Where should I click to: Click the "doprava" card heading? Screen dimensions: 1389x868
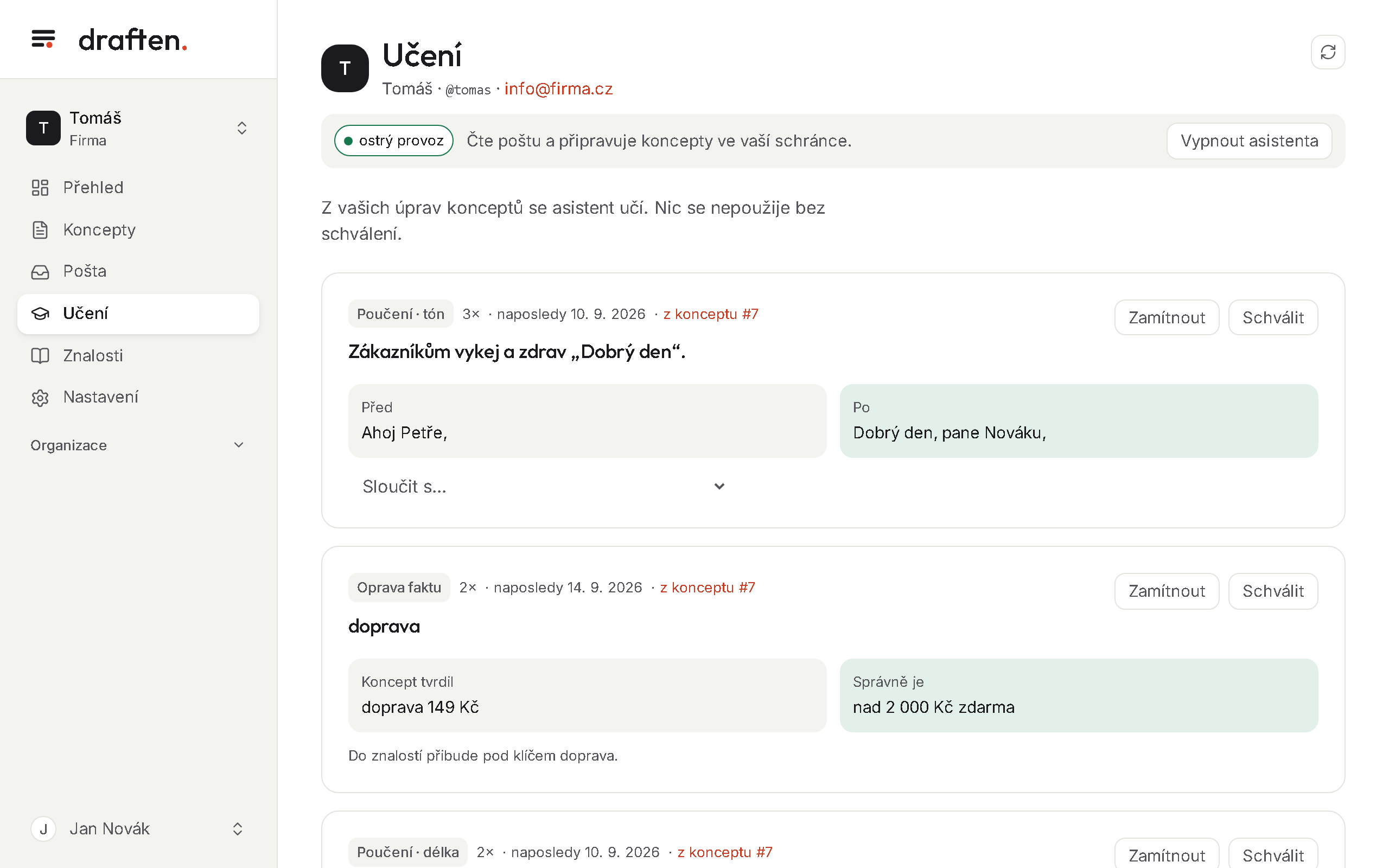[384, 626]
